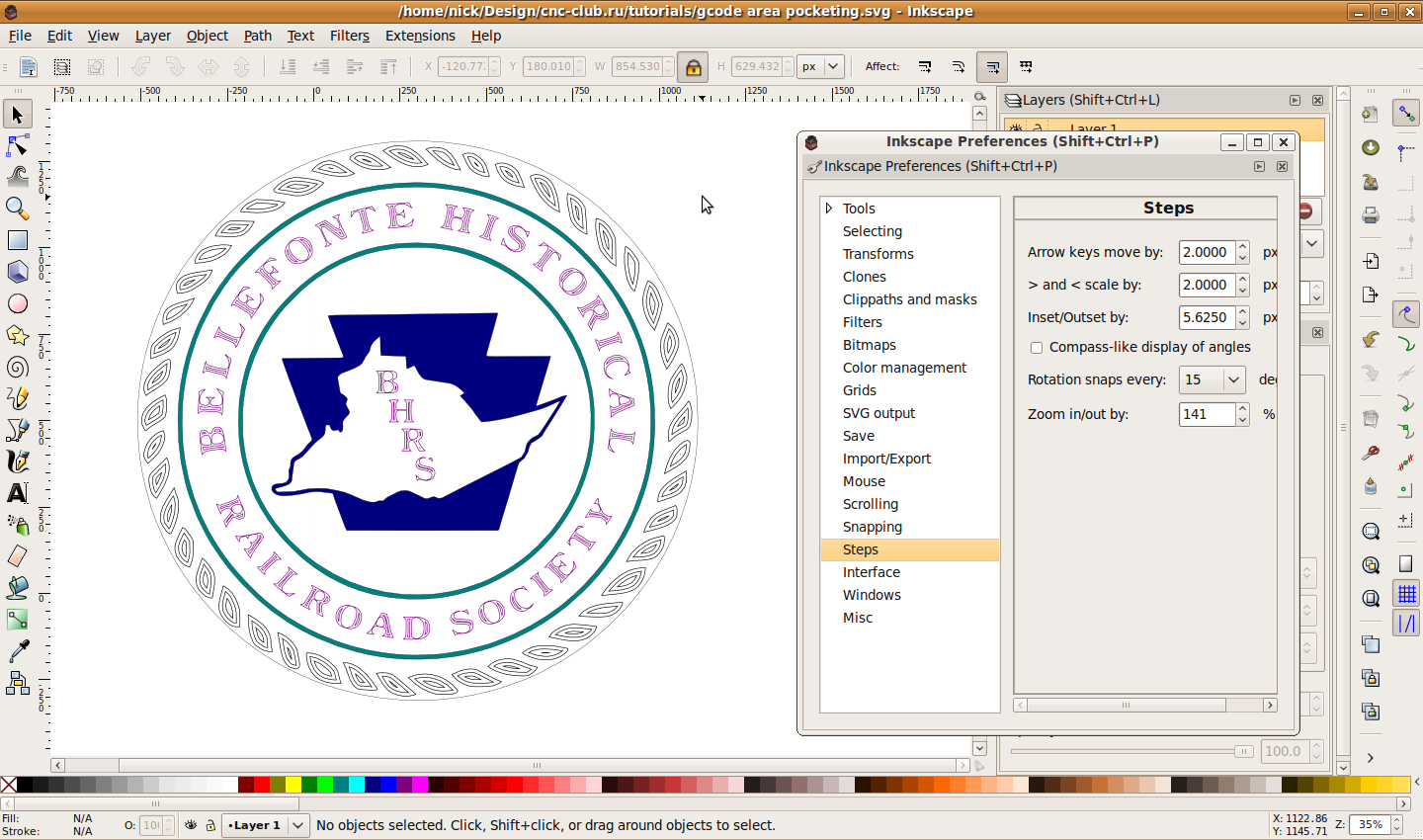Select the Calligraphy tool
Viewport: 1423px width, 840px height.
pyautogui.click(x=18, y=462)
